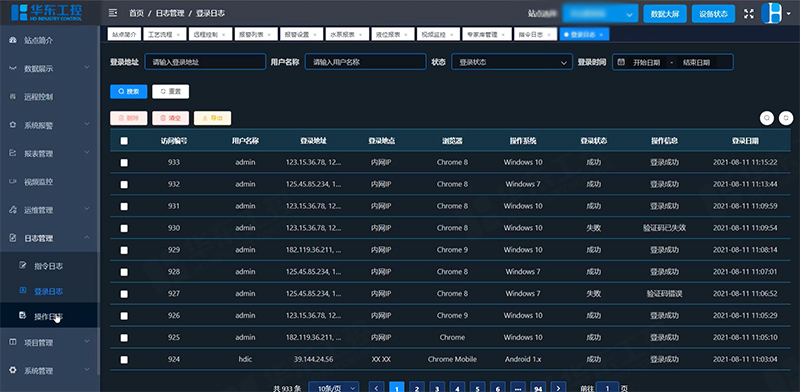Open the 10条/页 page size dropdown
This screenshot has width=800, height=392.
coord(334,389)
